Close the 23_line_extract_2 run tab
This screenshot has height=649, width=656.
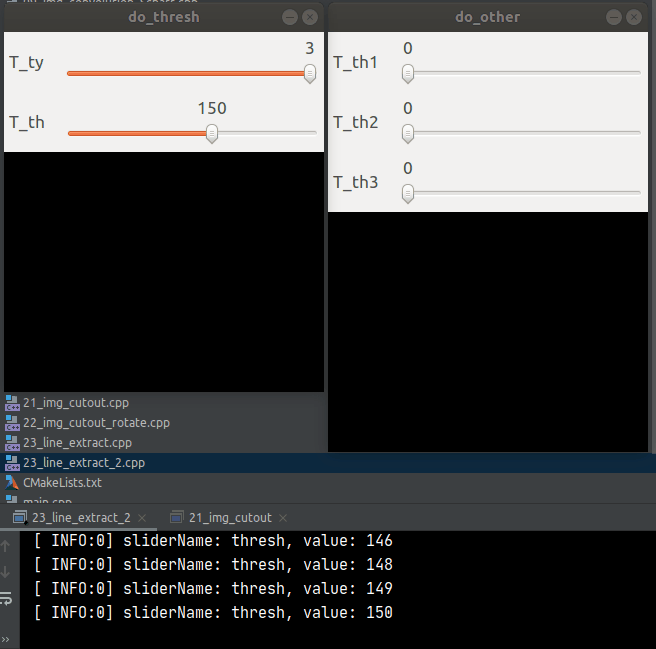pos(142,518)
